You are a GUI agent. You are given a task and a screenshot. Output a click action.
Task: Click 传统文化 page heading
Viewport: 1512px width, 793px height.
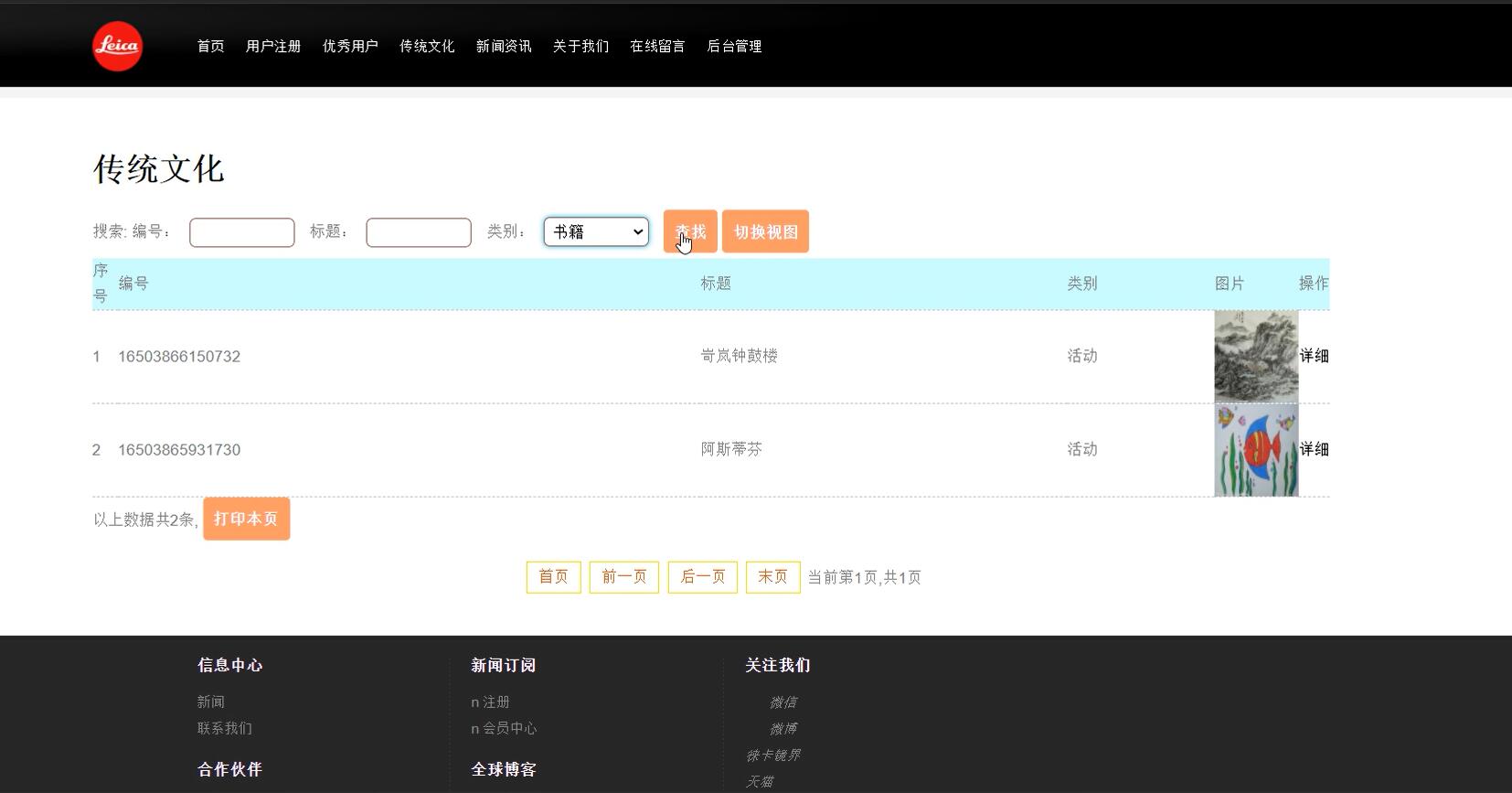[x=158, y=169]
